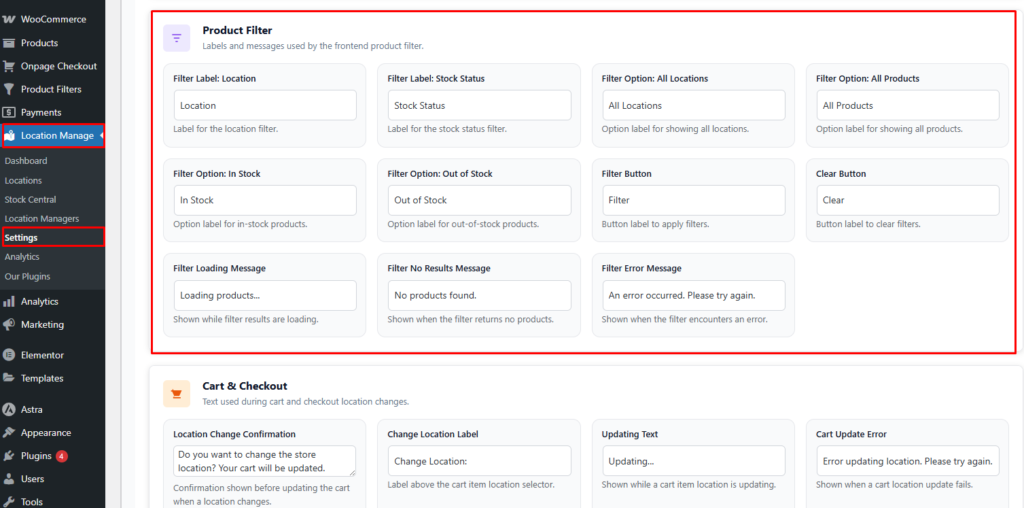Screen dimensions: 1024x508
Task: Click the WooCommerce icon in sidebar
Action: click(9, 19)
